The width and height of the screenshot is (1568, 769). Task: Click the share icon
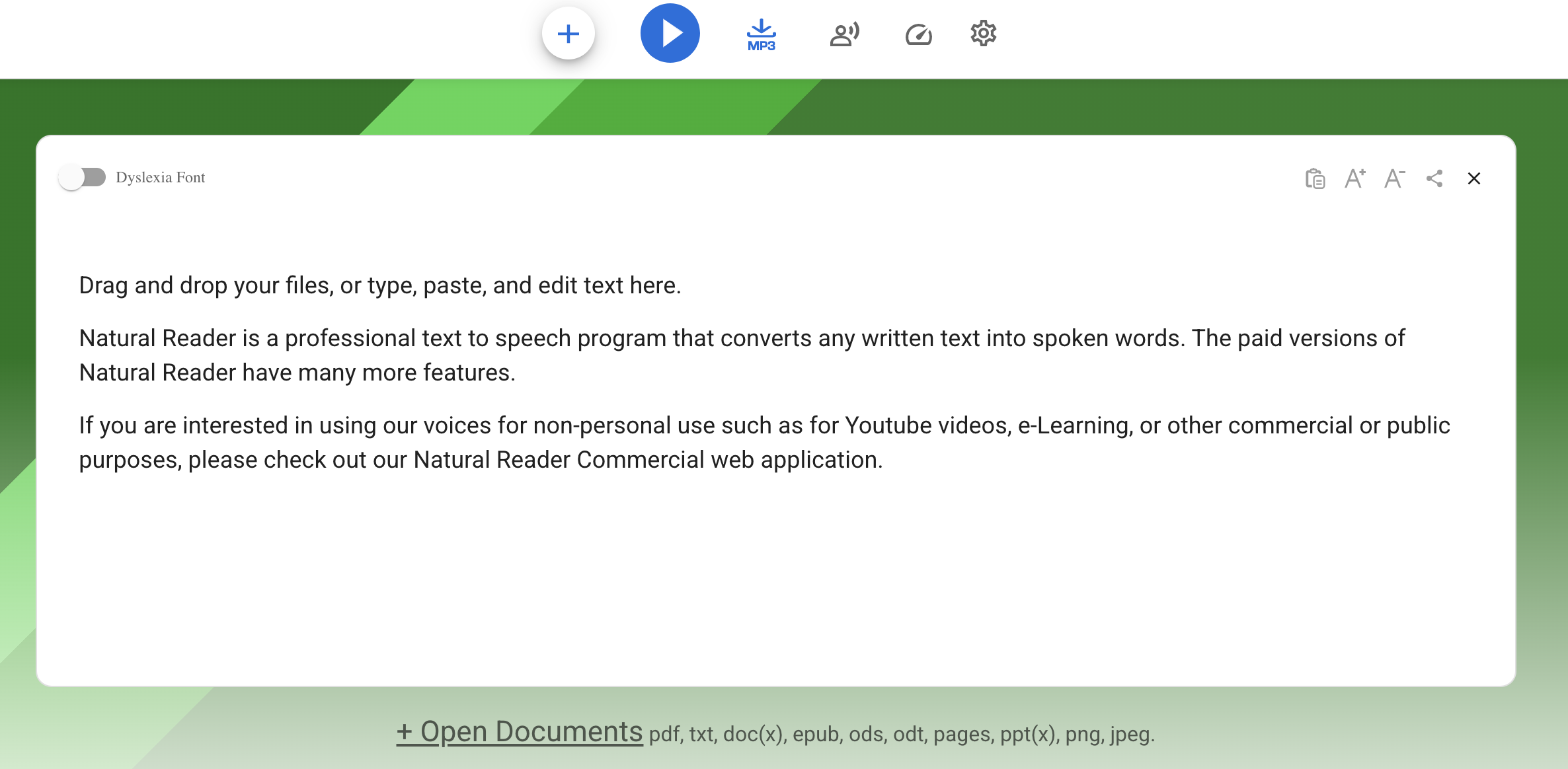coord(1434,178)
